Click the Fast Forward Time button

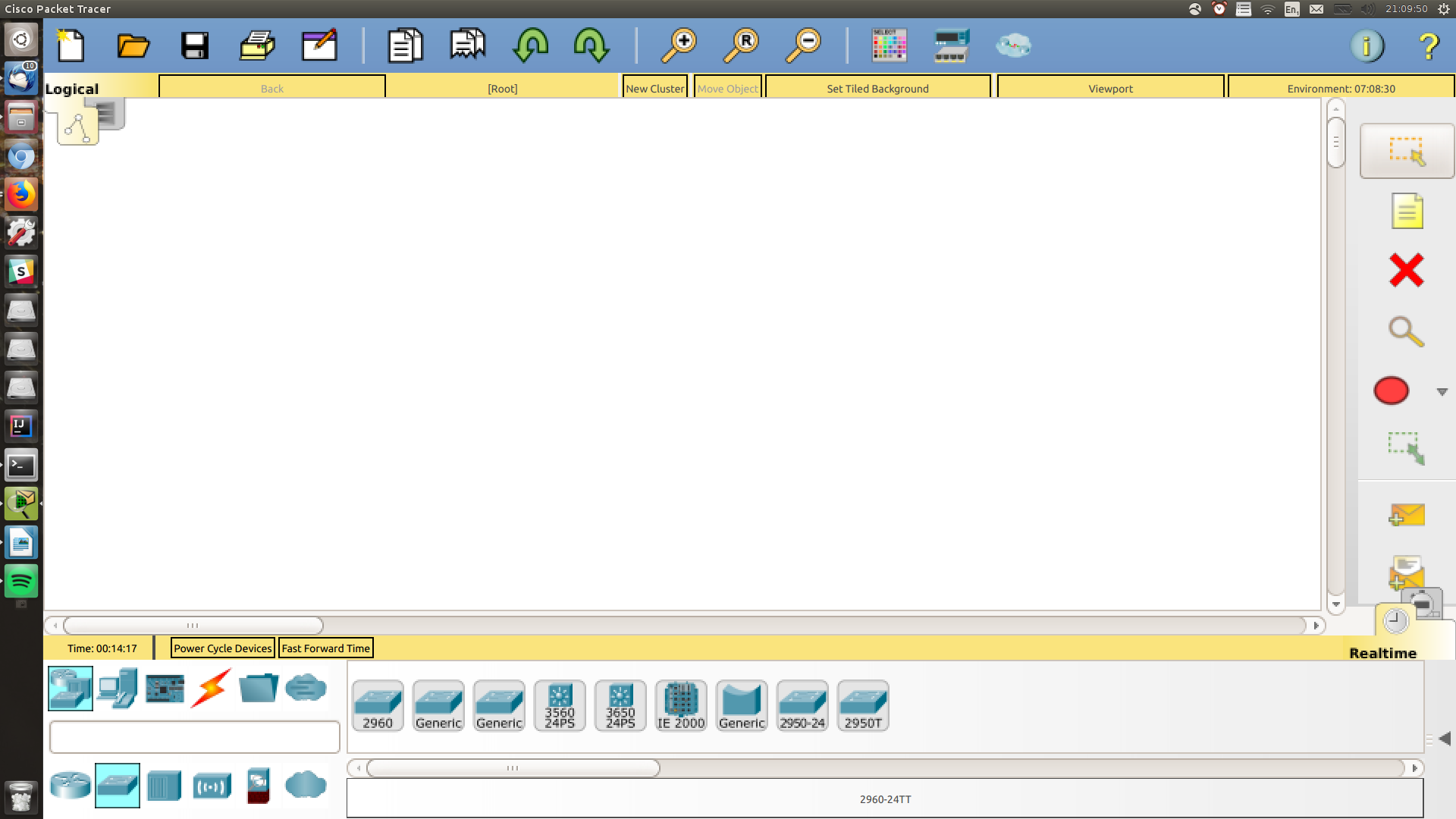[x=325, y=648]
